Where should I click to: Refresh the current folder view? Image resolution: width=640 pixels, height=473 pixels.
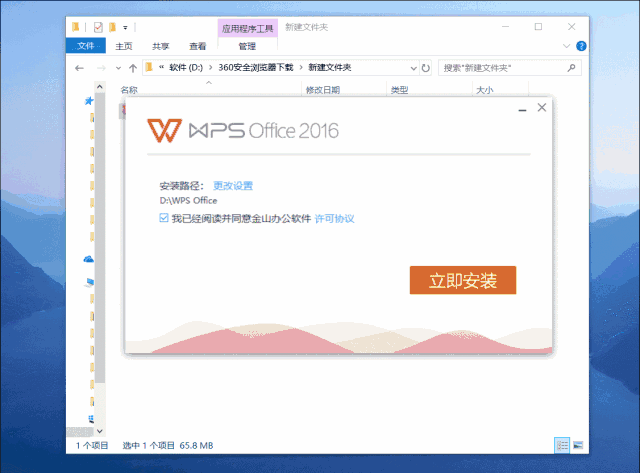[x=426, y=68]
